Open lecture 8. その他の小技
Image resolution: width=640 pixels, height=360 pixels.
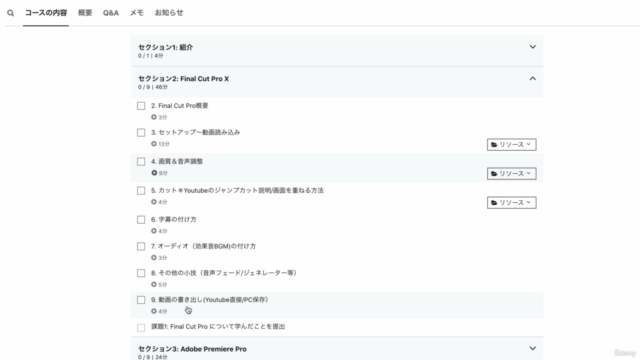[224, 273]
